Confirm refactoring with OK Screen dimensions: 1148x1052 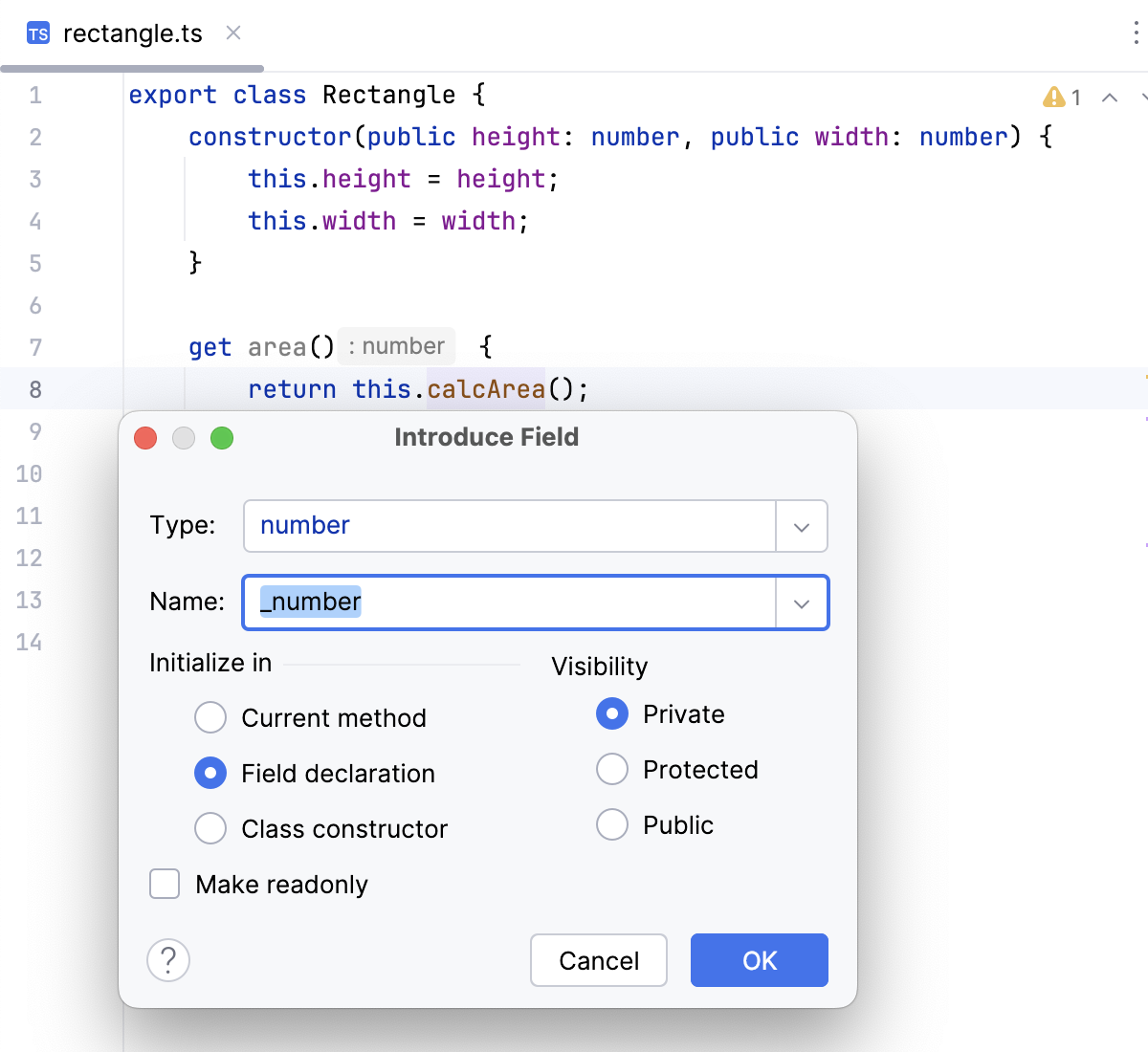click(x=759, y=960)
